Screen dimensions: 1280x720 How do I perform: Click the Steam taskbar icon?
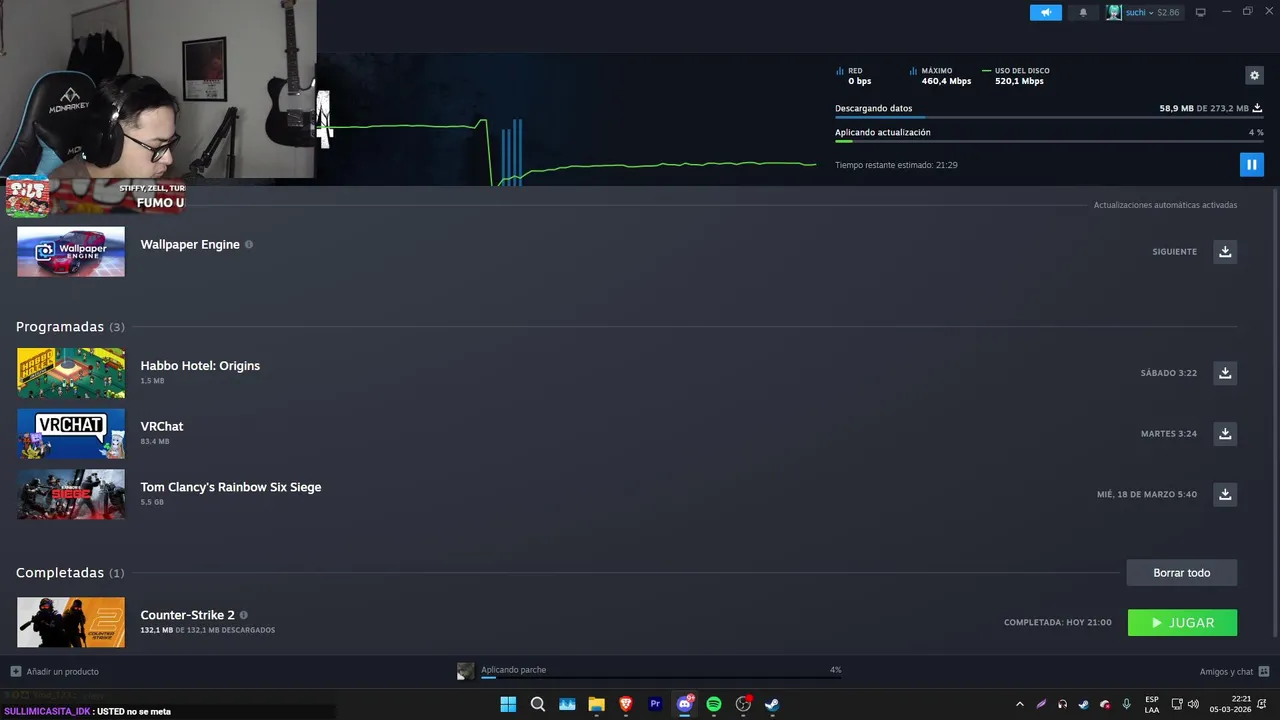772,704
